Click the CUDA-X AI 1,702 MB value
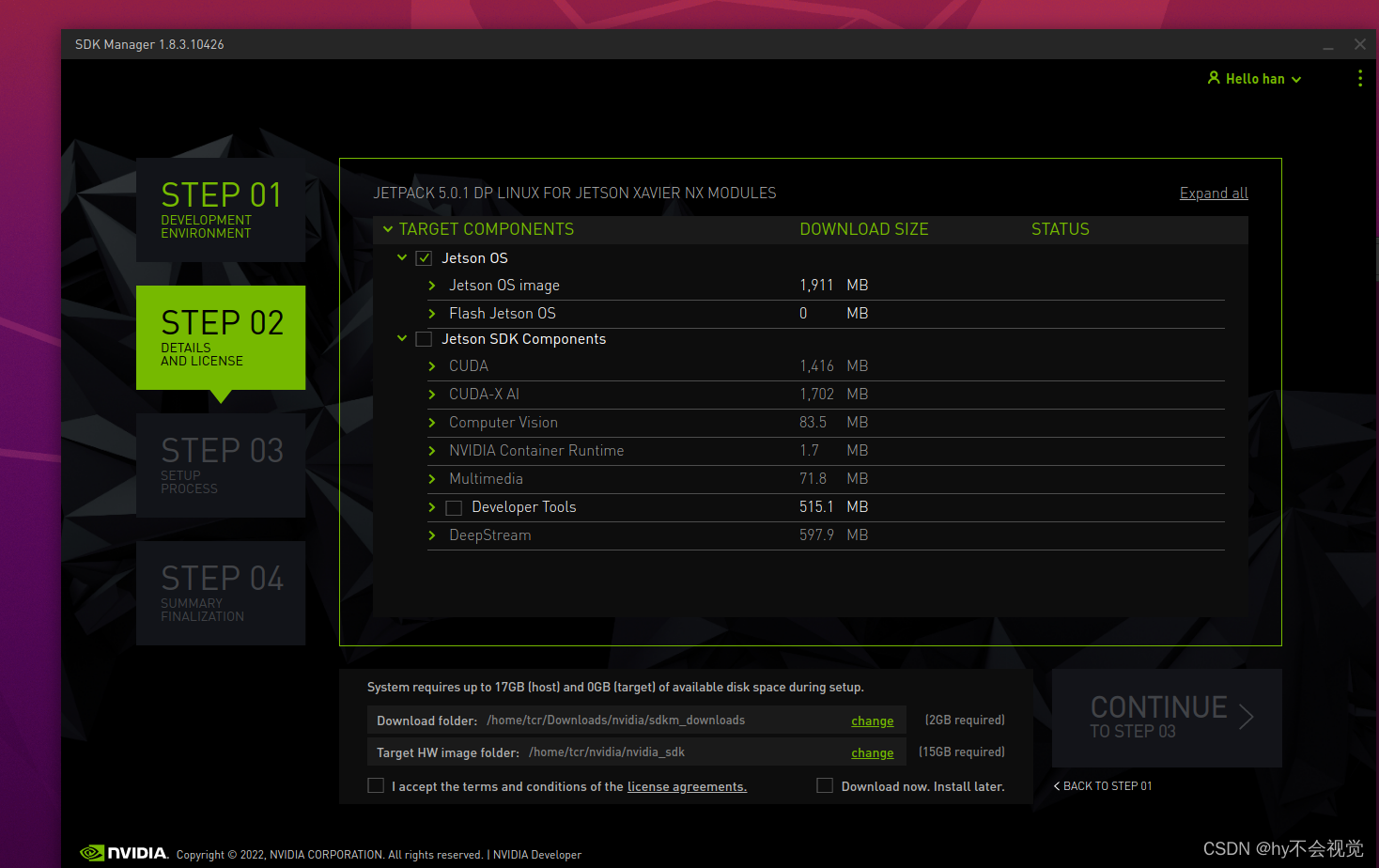1379x868 pixels. (833, 395)
